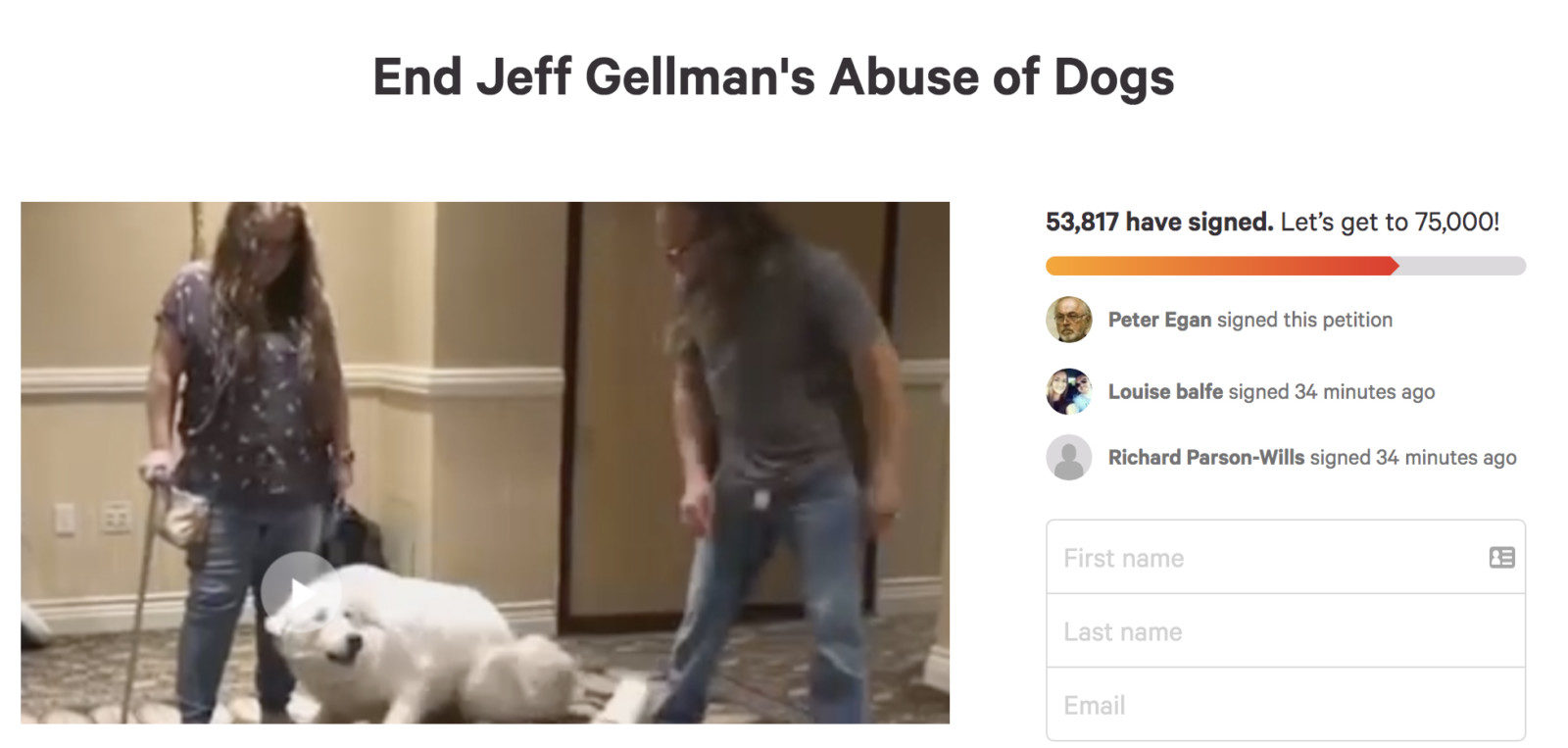Image resolution: width=1568 pixels, height=748 pixels.
Task: Open Peter Egan's name link
Action: coord(1159,320)
